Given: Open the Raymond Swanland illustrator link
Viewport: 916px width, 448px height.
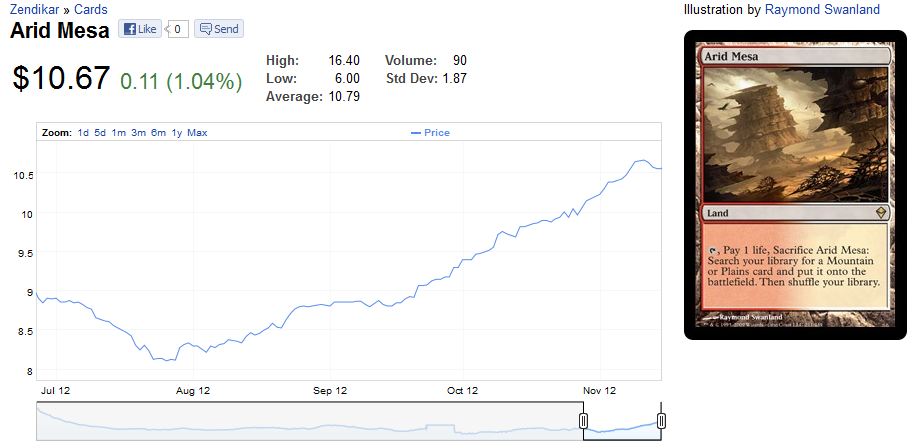Looking at the screenshot, I should [821, 10].
